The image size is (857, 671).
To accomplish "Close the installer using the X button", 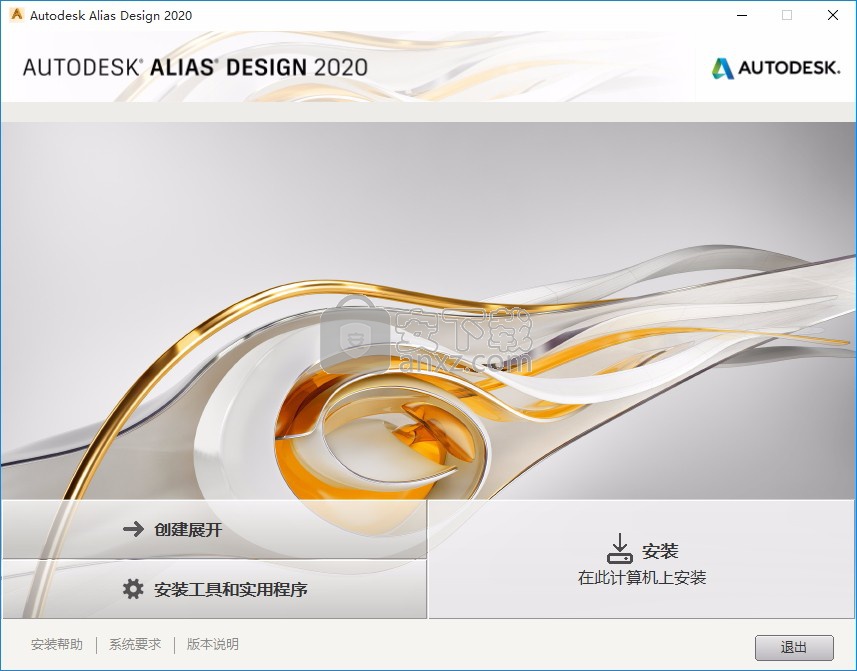I will point(833,15).
